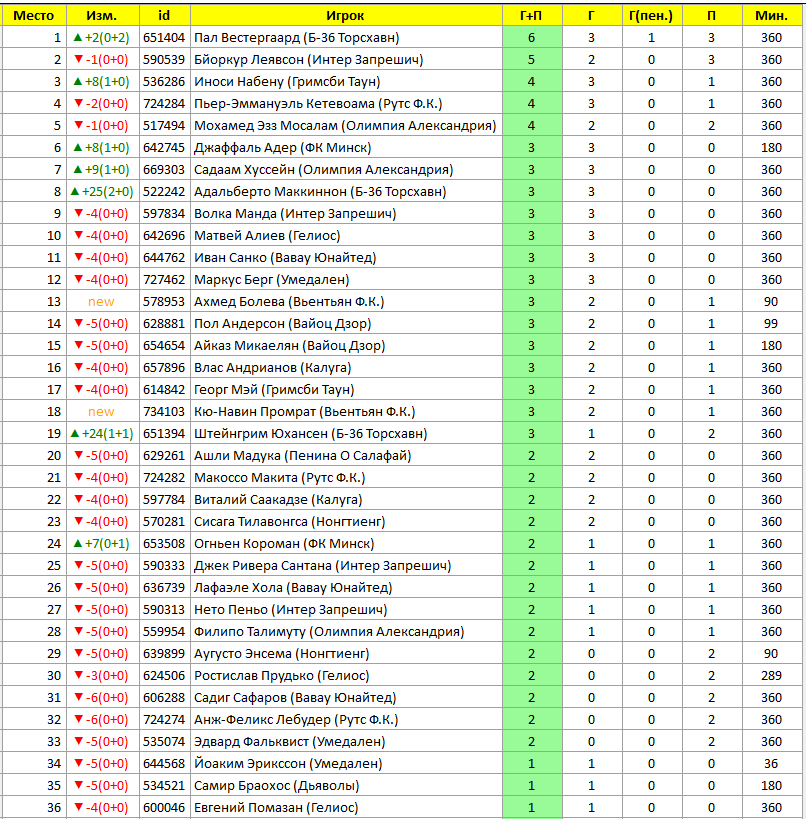Click 'new' in Ахмед Болева row
This screenshot has width=806, height=819.
point(101,301)
